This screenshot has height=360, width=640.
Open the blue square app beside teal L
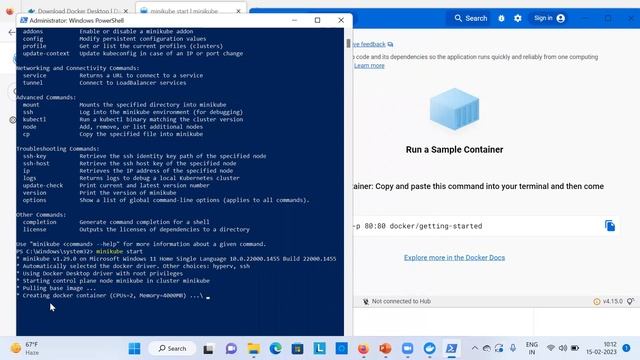(x=342, y=349)
